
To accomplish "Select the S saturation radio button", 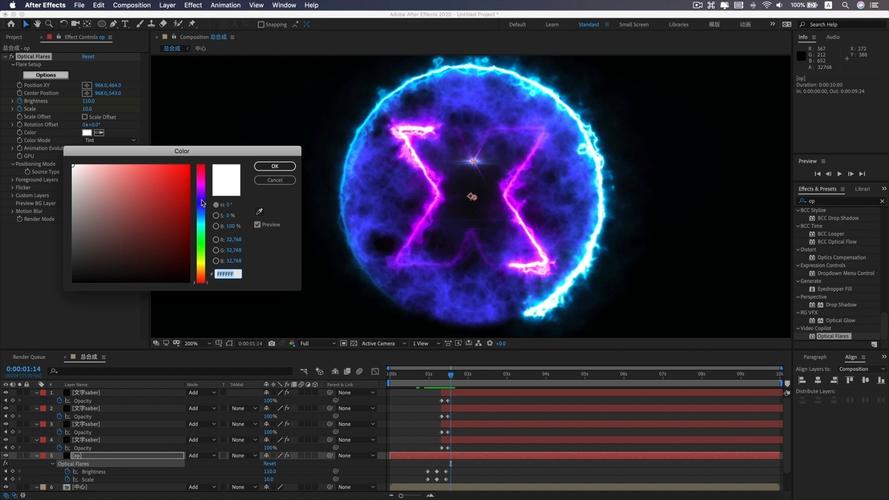I will point(215,215).
